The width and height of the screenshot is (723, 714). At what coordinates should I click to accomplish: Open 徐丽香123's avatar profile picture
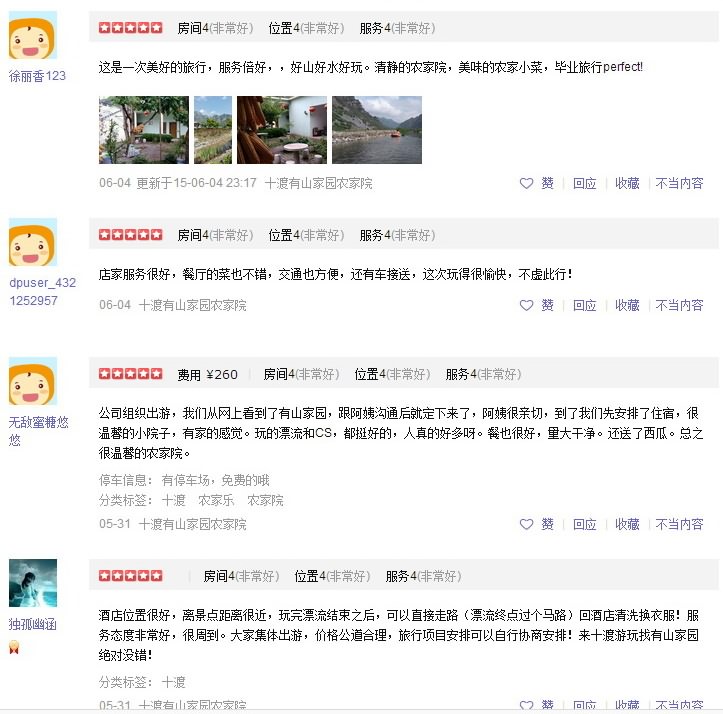point(33,36)
